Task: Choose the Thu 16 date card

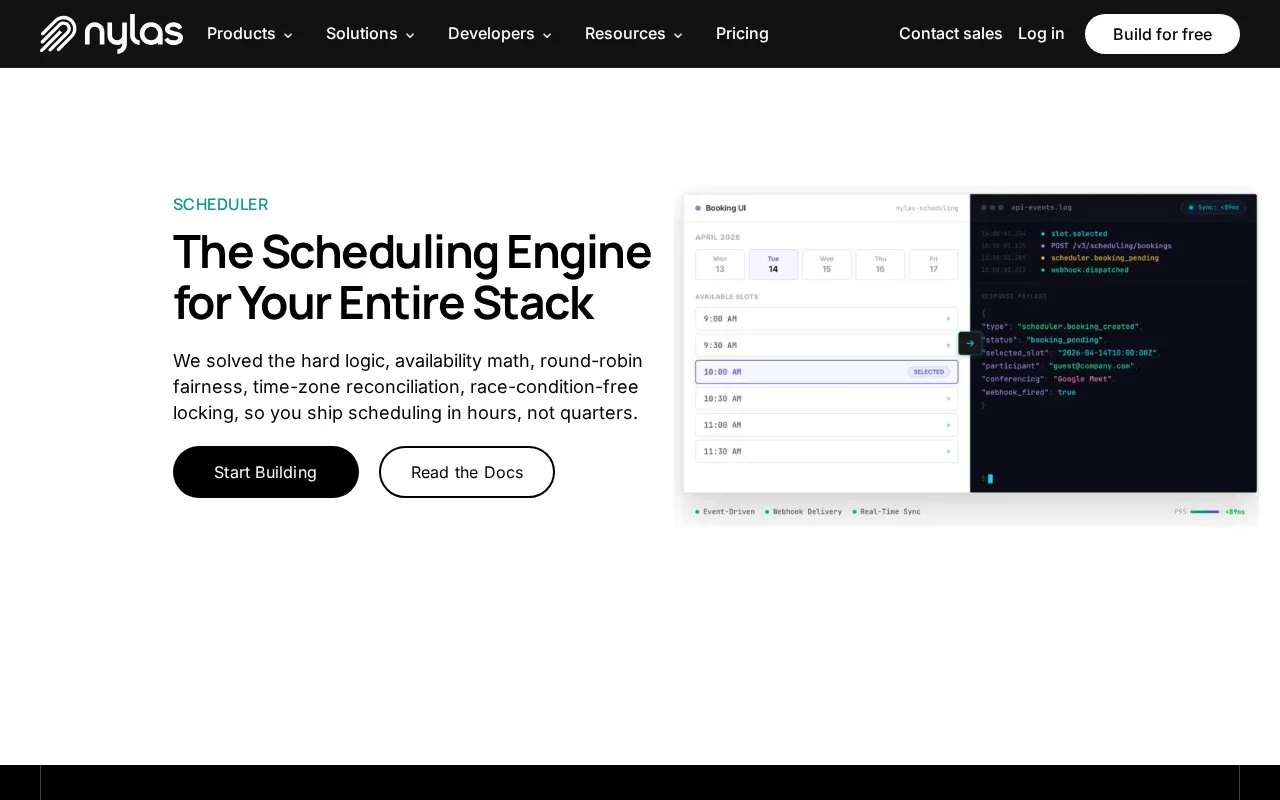Action: [x=880, y=264]
